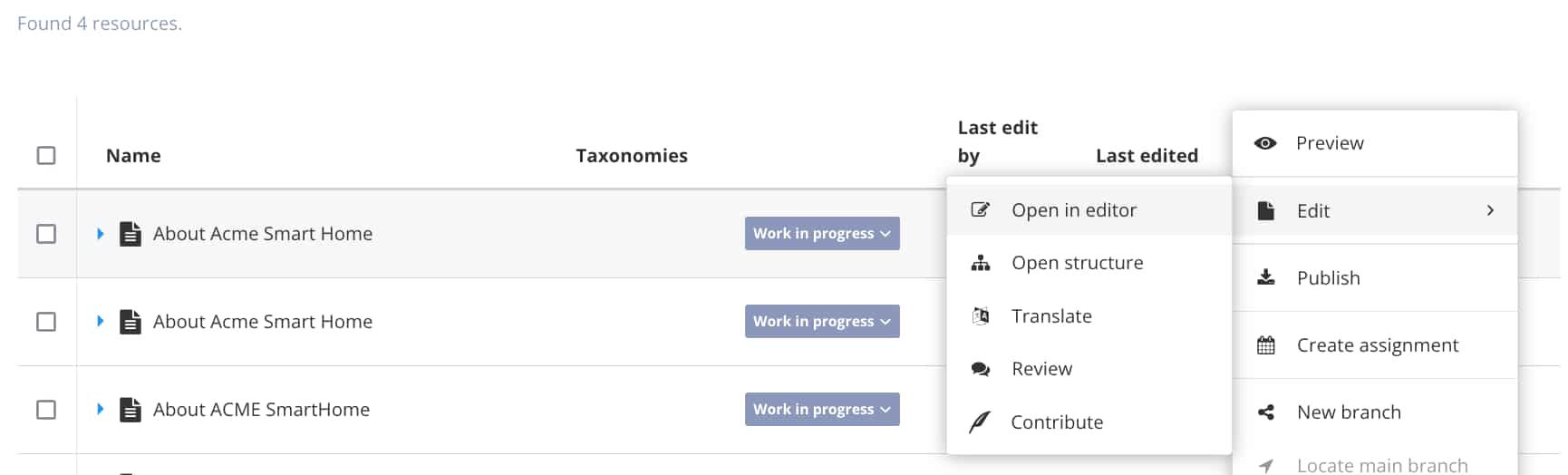Open Work in progress dropdown for About ACME SmartHome
The image size is (1568, 475).
(822, 410)
